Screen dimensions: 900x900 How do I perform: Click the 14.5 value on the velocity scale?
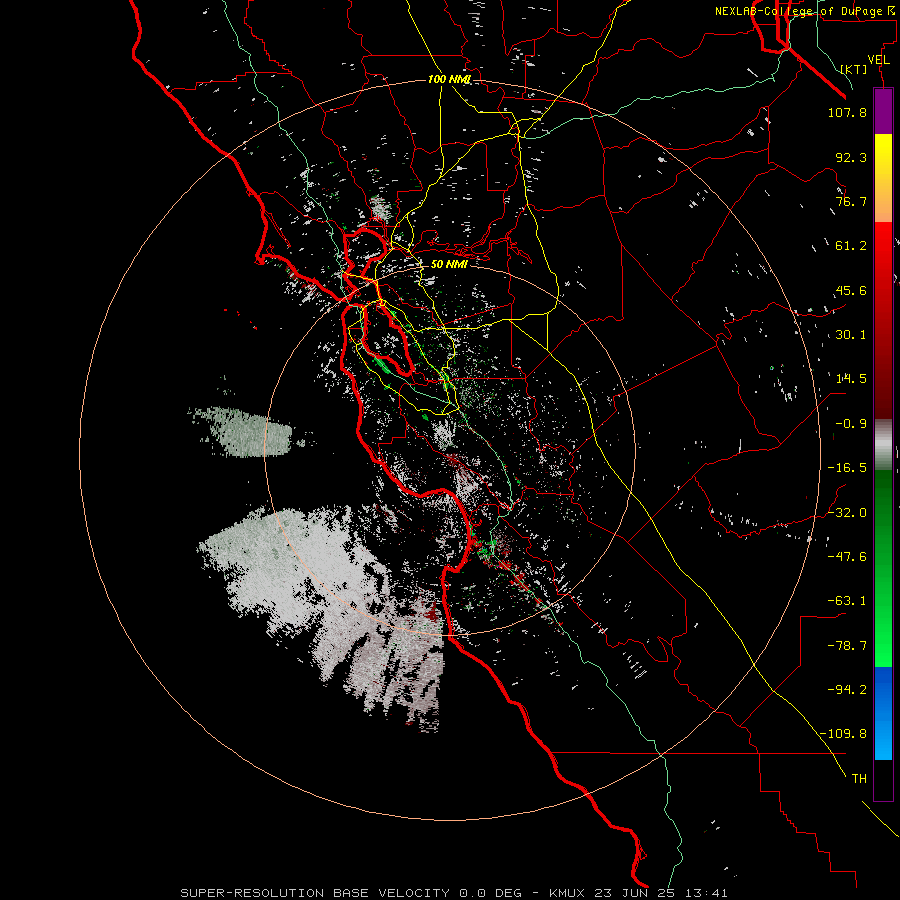pos(851,379)
